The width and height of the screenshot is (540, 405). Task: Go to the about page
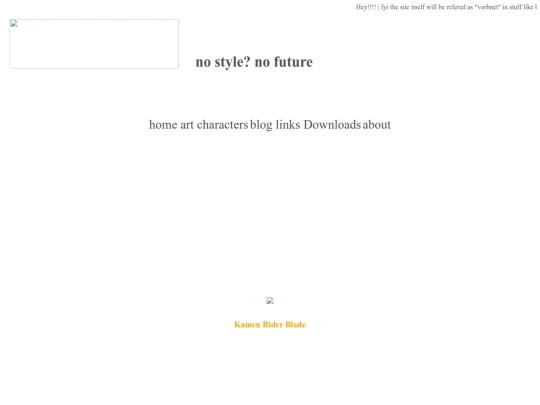376,125
